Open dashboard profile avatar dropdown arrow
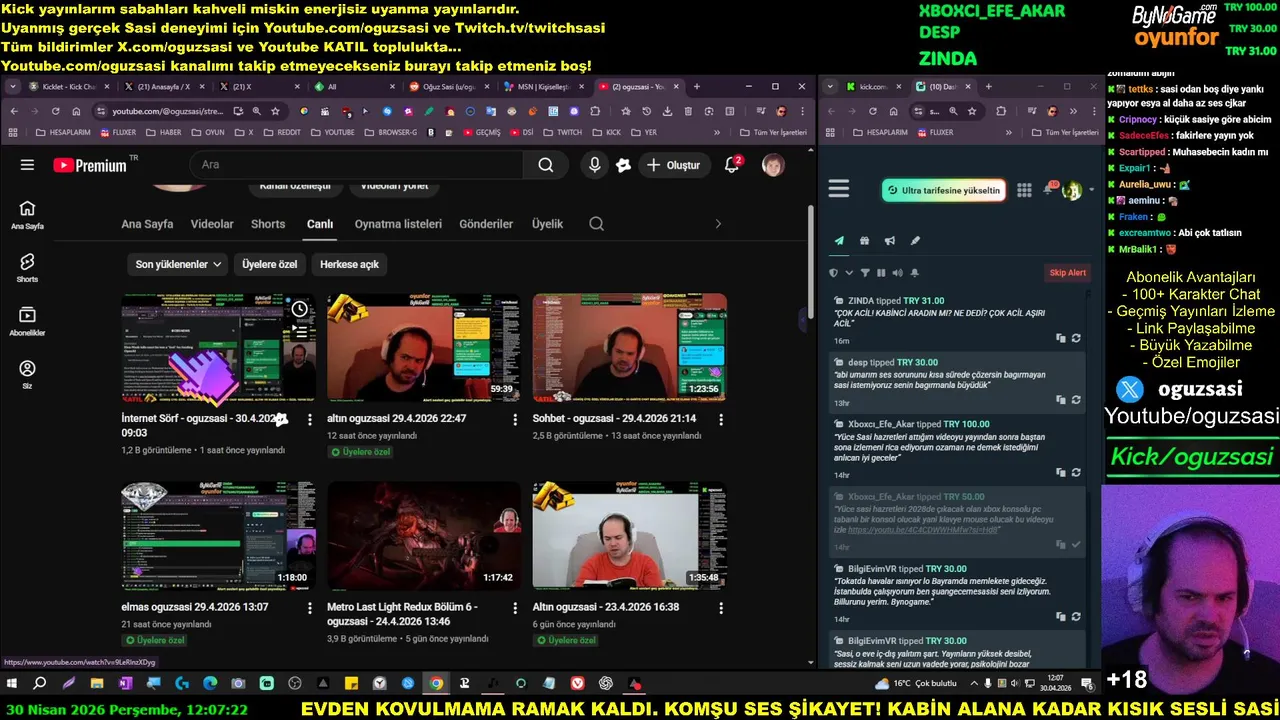 coord(1090,190)
